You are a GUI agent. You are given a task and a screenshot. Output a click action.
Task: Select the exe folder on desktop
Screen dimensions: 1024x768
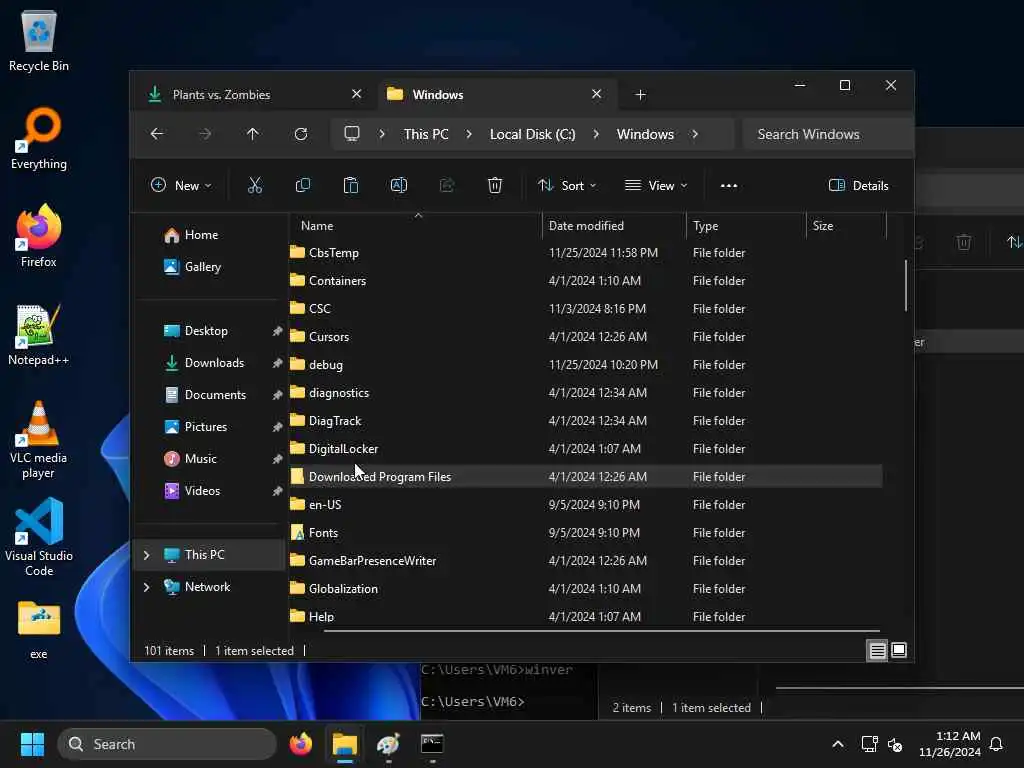(39, 630)
